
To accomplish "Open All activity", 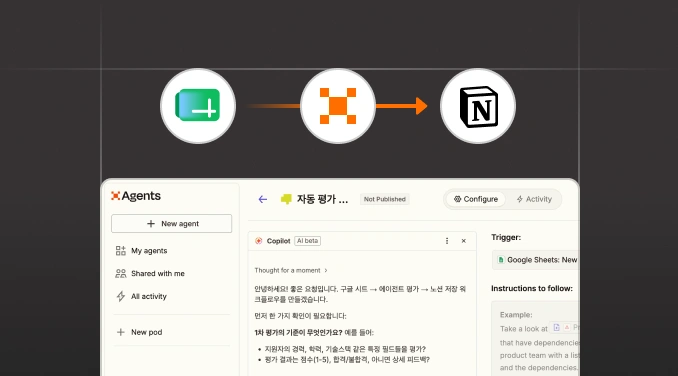I will (x=141, y=296).
